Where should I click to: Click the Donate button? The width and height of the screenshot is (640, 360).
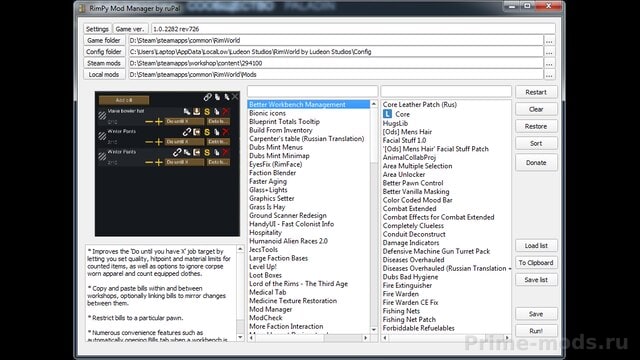[x=536, y=162]
